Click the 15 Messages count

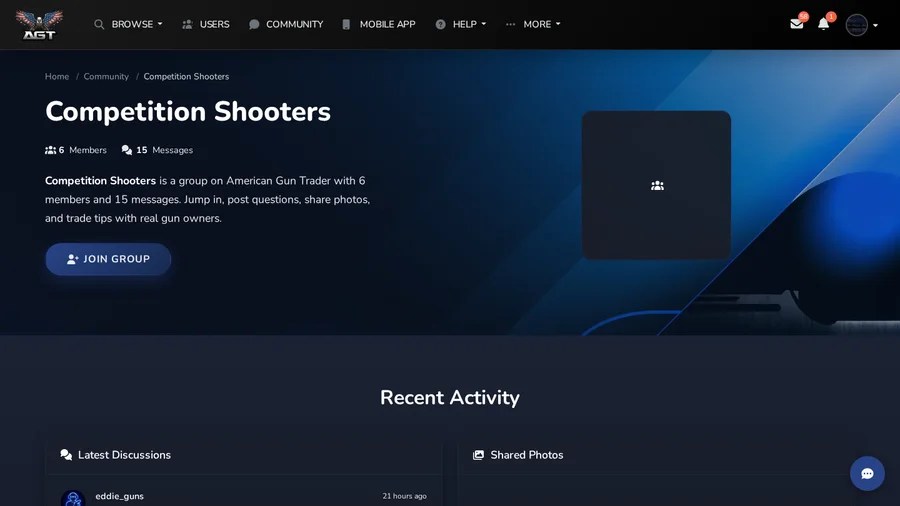click(x=157, y=150)
